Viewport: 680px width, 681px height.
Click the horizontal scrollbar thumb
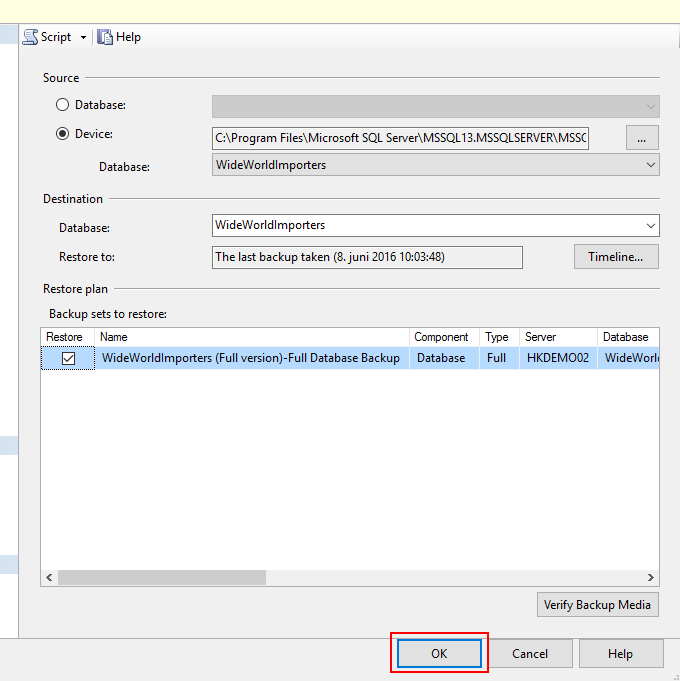pyautogui.click(x=162, y=578)
